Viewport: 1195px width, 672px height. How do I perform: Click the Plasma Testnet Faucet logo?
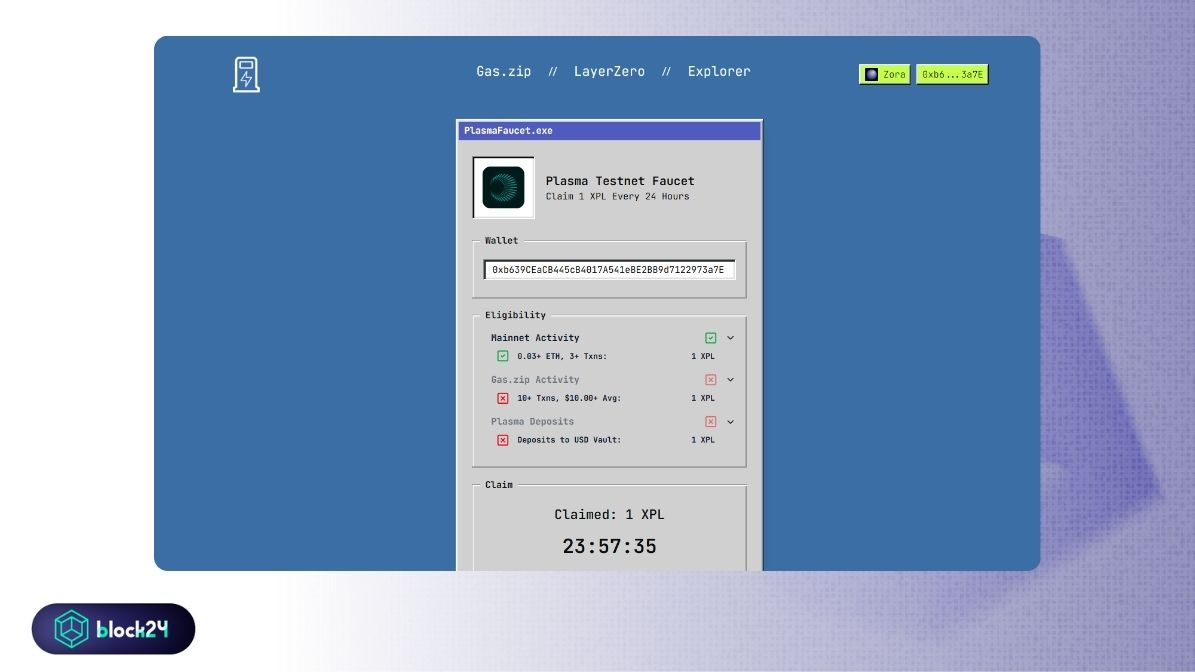click(x=503, y=187)
